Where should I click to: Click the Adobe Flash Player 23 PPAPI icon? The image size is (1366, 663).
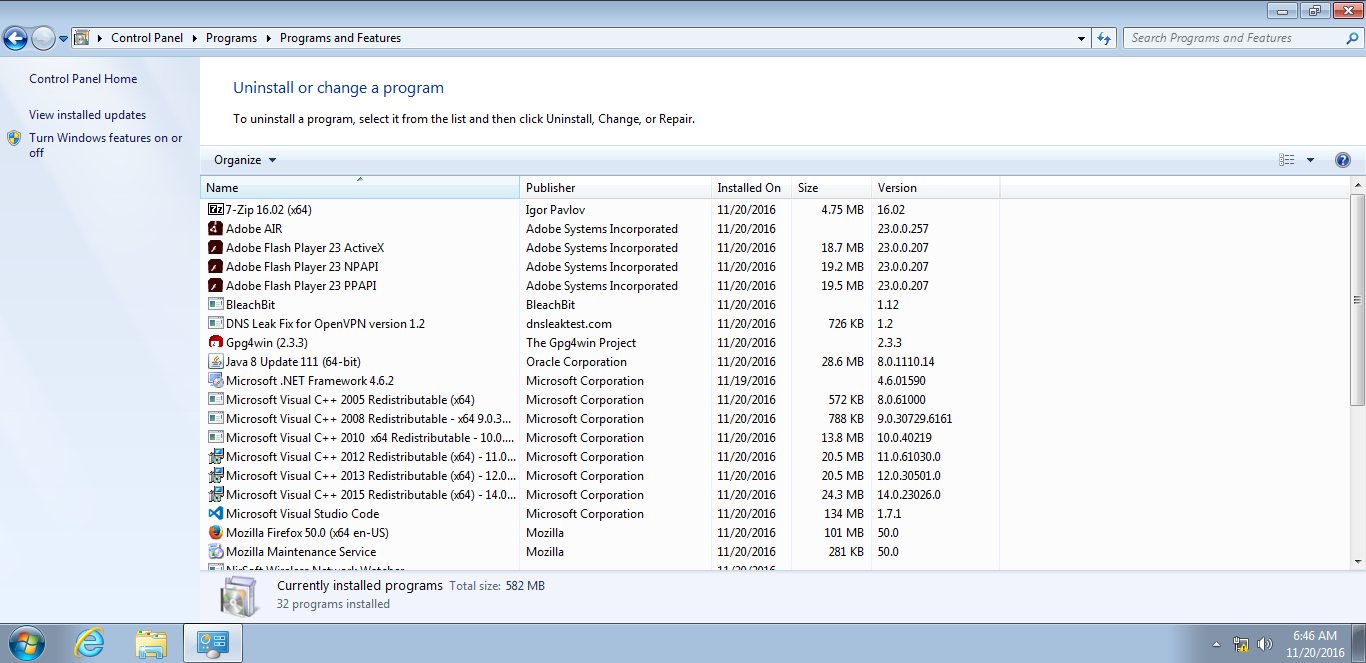click(215, 286)
